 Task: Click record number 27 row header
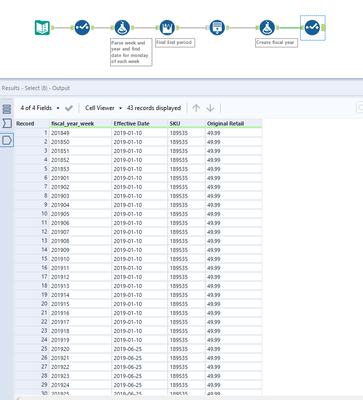pyautogui.click(x=32, y=367)
